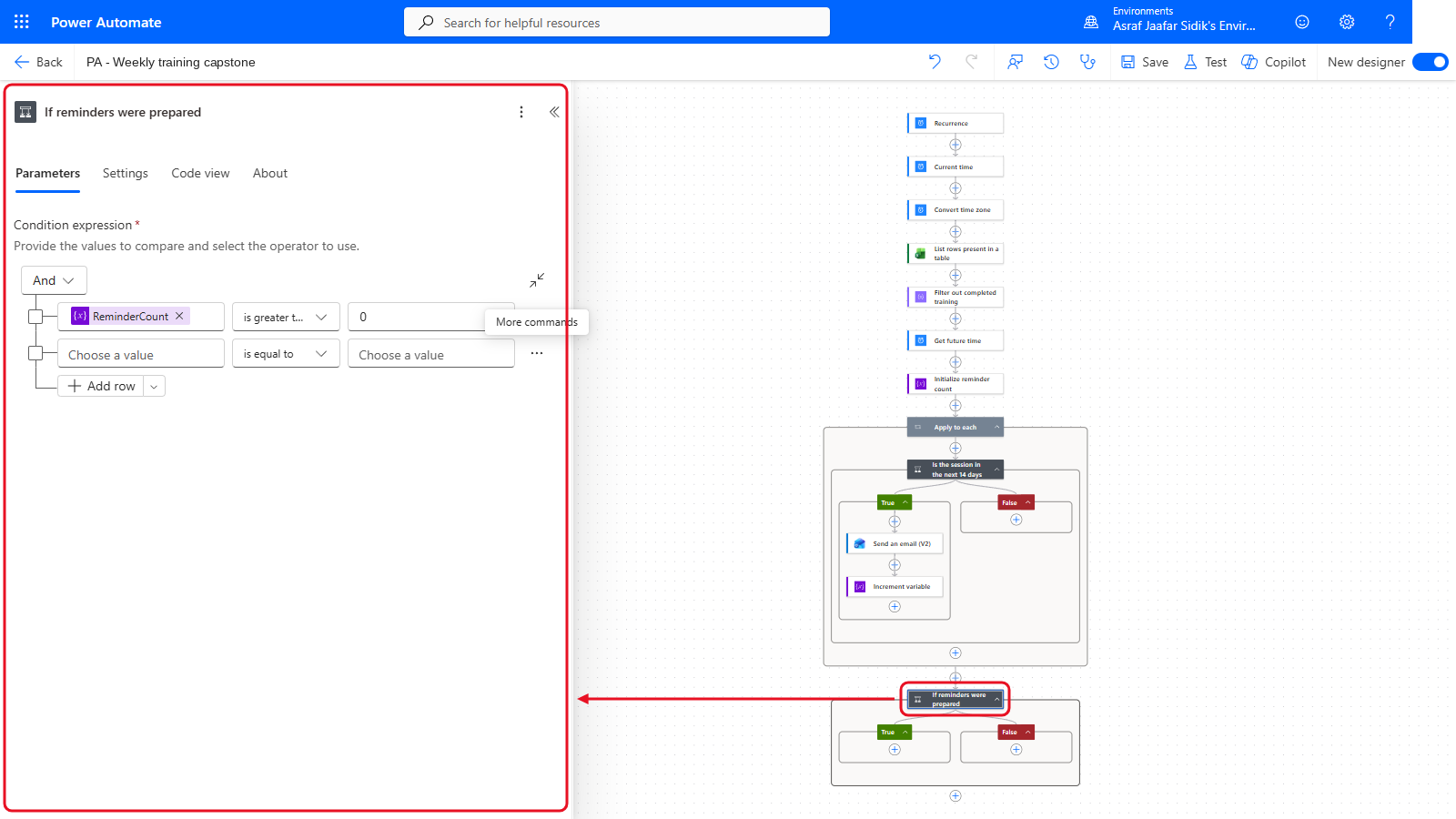Click the send feedback icon in the designer toolbar
Viewport: 1456px width, 819px height.
click(1015, 62)
